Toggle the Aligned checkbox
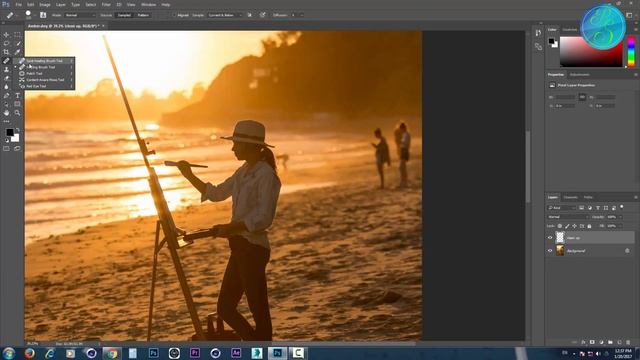 174,15
